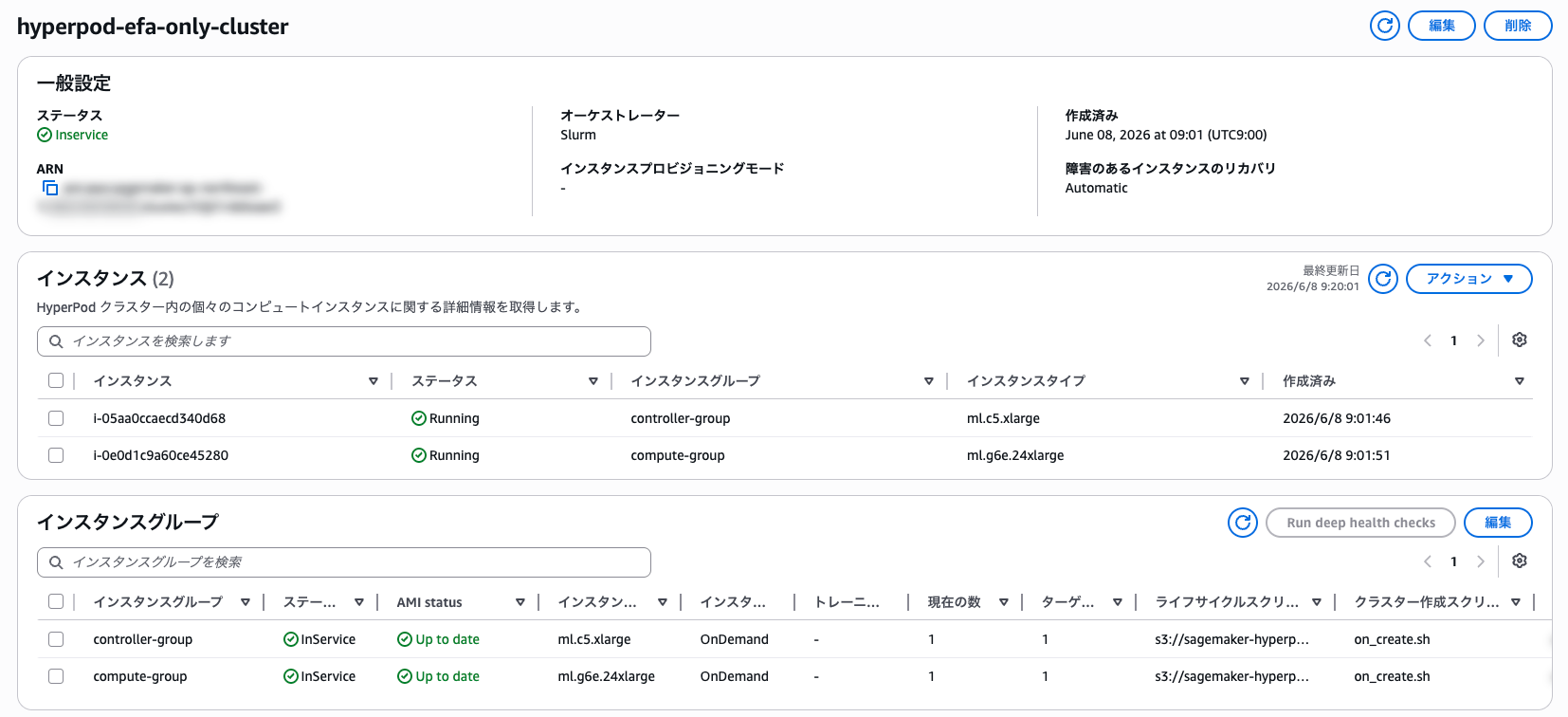Screen dimensions: 1568x717
Task: Sort instances by インスタンス column
Action: click(373, 381)
